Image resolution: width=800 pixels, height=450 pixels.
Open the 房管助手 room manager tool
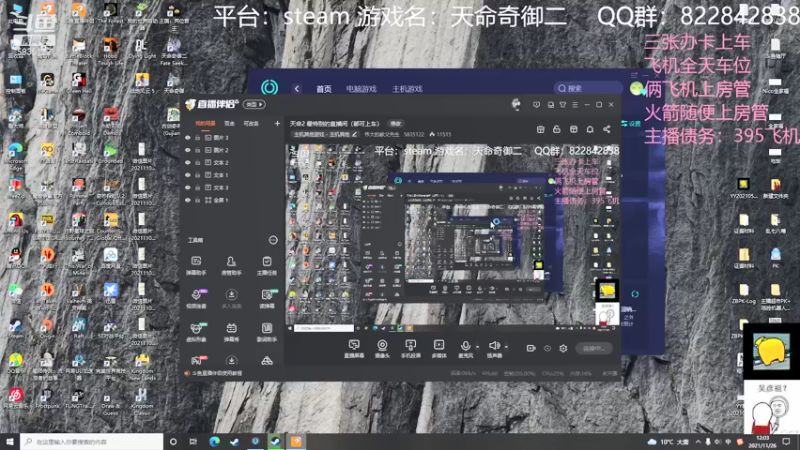[231, 265]
